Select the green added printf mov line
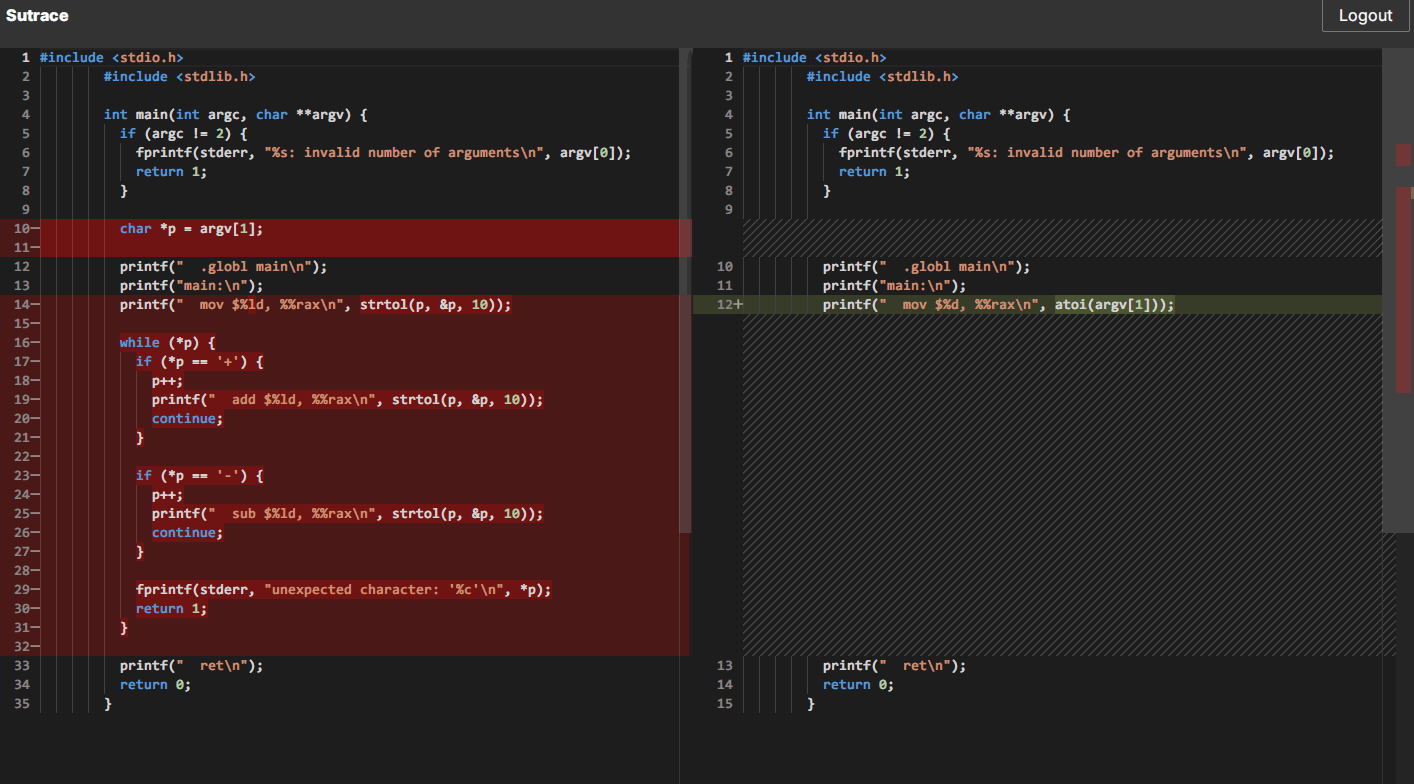Screen dimensions: 1414x784 (x=1000, y=304)
